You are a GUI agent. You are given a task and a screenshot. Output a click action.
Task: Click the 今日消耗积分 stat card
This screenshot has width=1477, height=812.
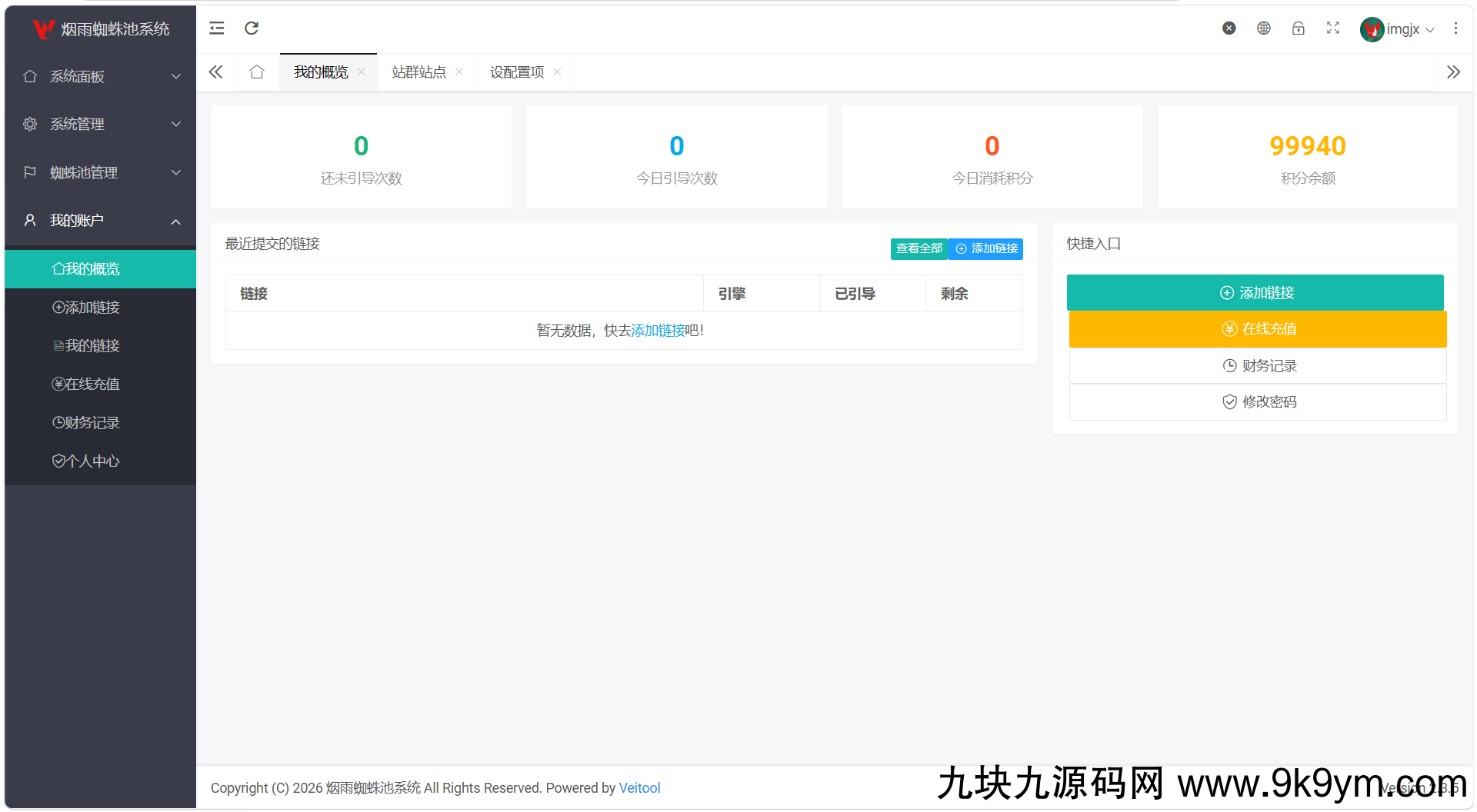coord(992,157)
